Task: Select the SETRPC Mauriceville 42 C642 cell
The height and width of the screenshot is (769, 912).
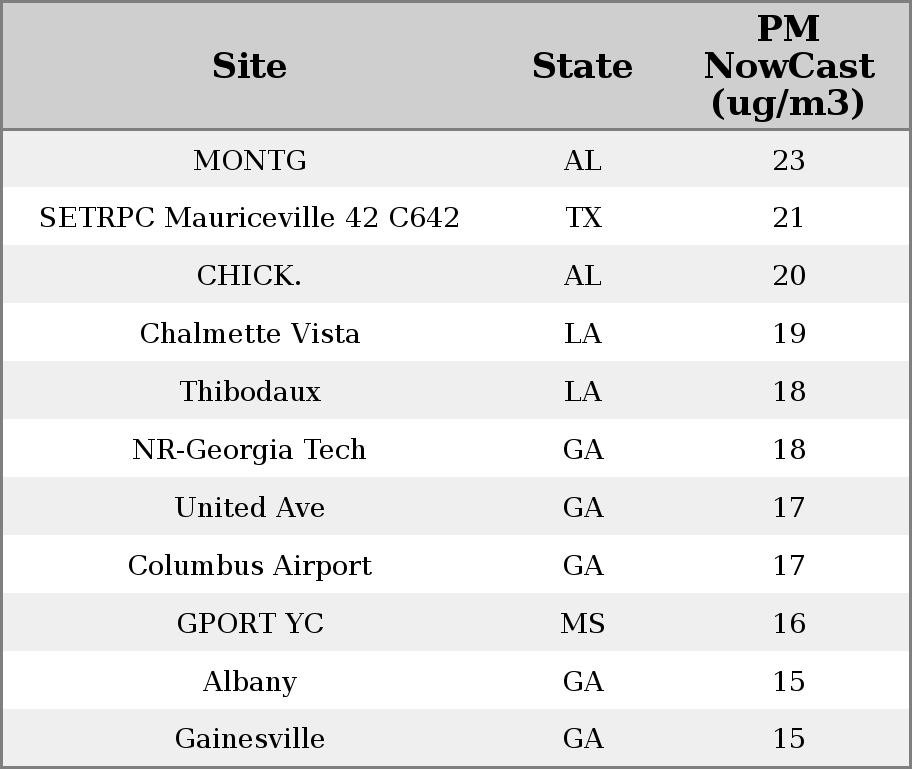Action: tap(249, 218)
